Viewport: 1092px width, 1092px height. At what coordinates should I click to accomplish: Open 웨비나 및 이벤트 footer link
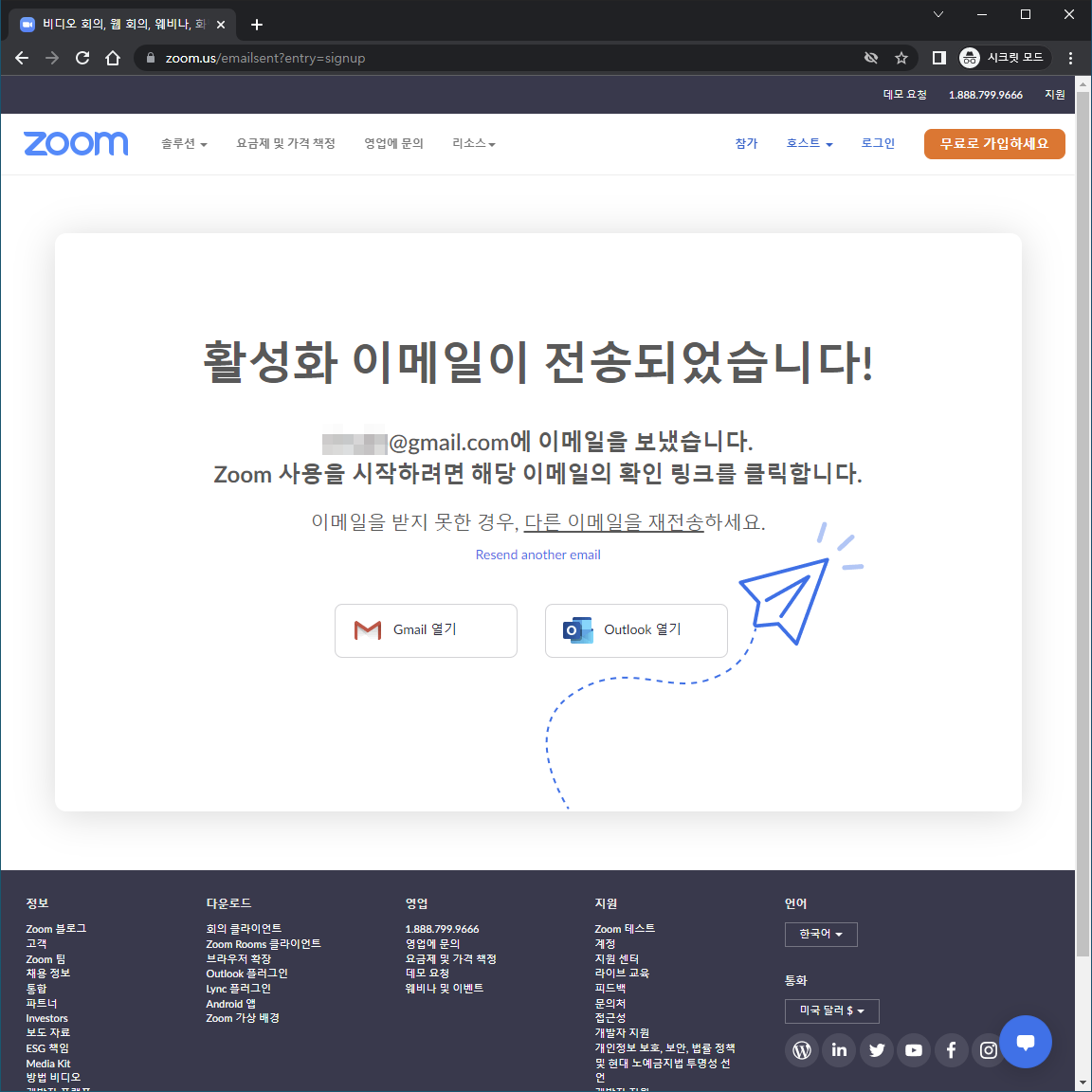[x=445, y=989]
